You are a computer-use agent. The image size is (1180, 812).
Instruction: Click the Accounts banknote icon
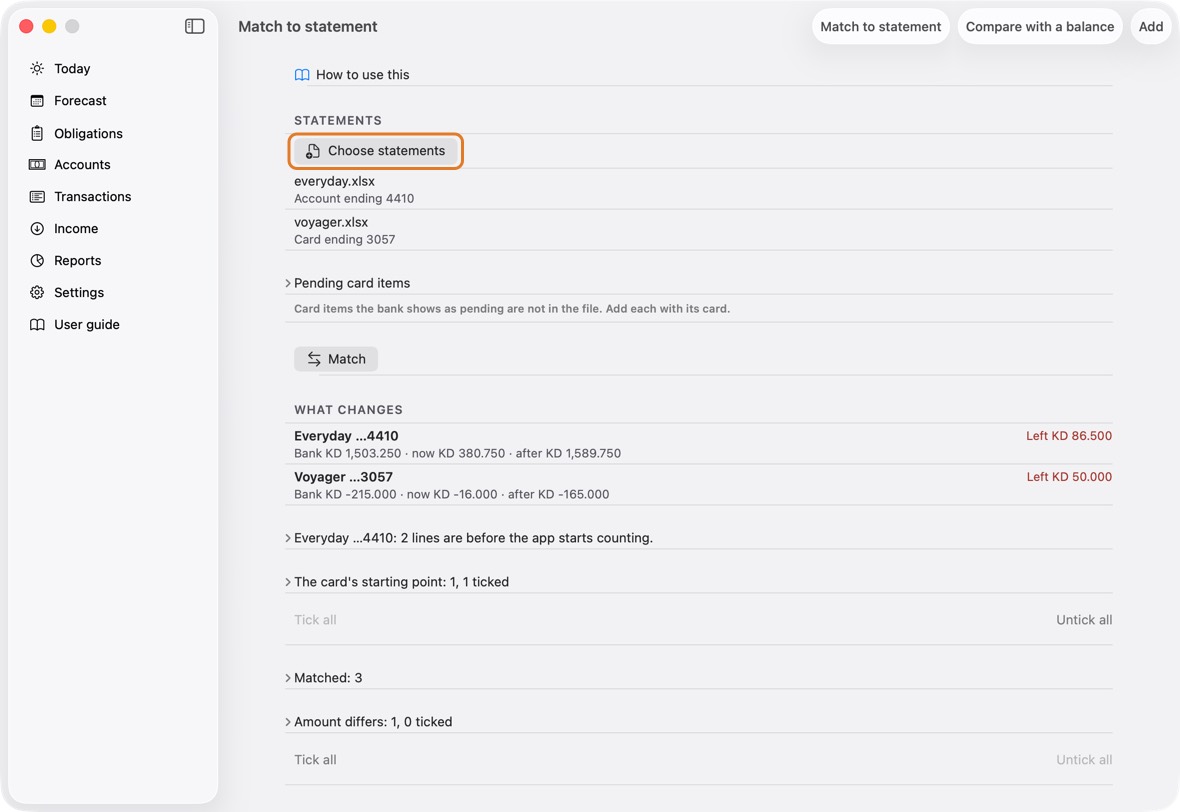click(x=37, y=165)
